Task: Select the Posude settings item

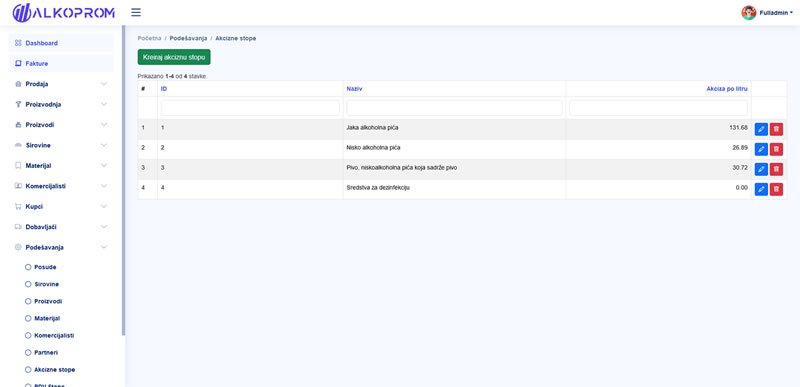Action: click(45, 267)
